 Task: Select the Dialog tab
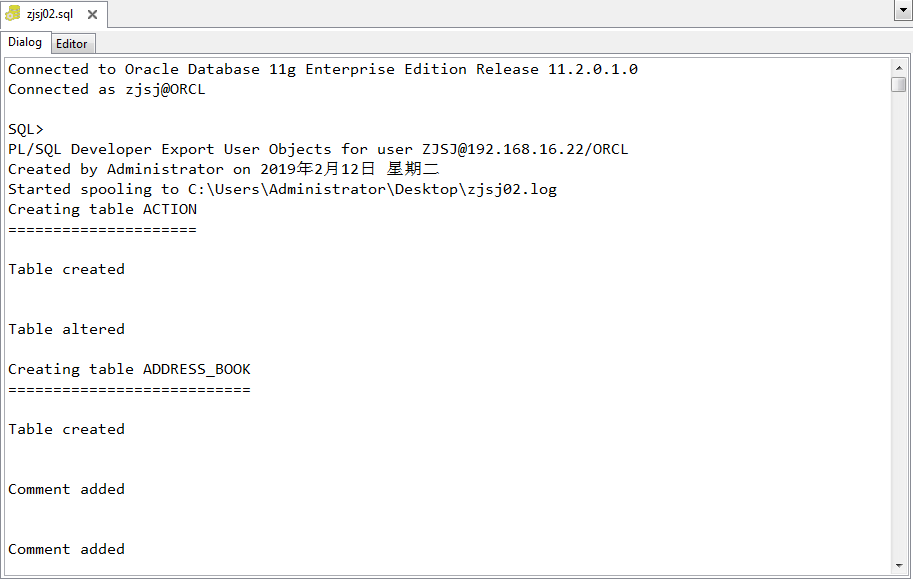[x=25, y=42]
